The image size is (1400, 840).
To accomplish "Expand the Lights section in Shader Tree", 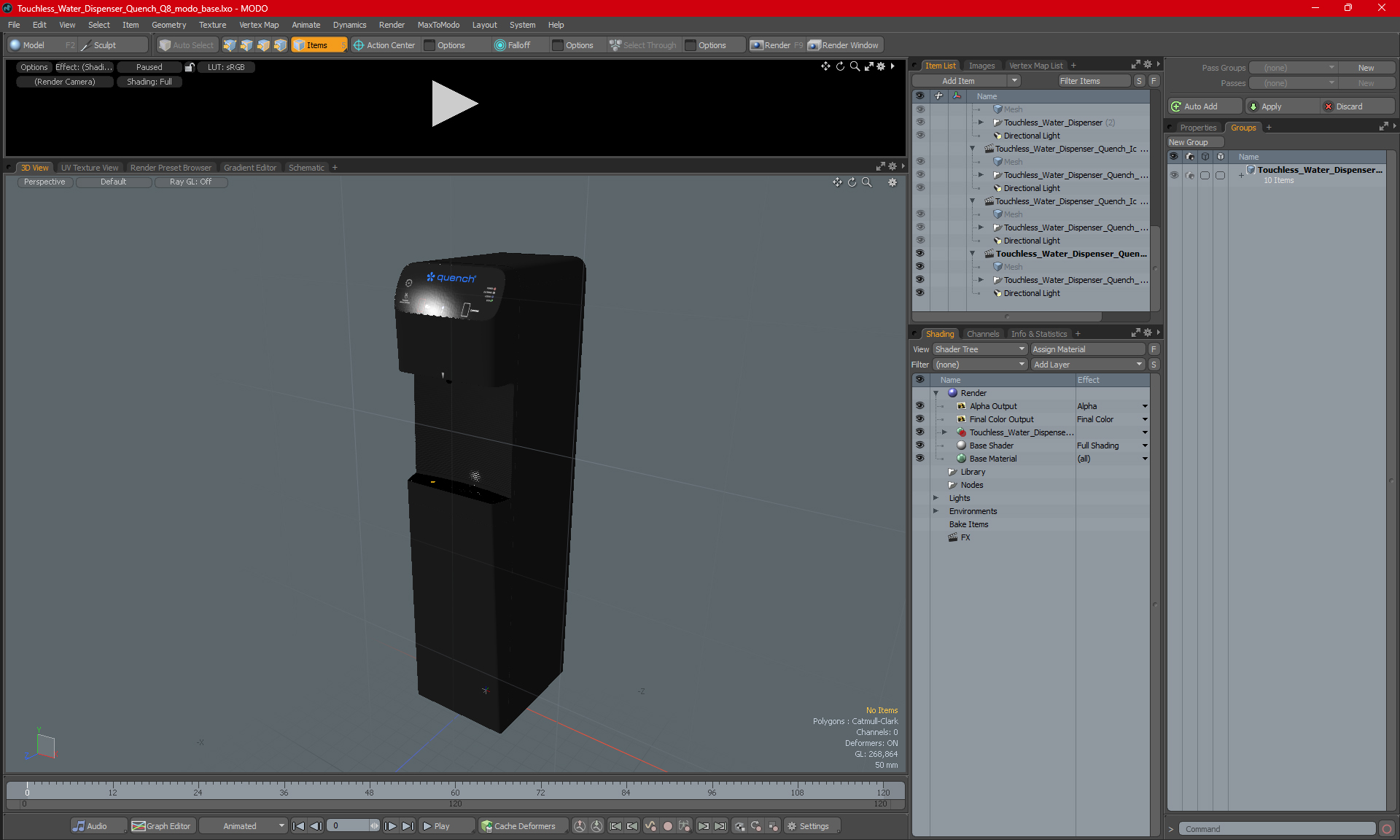I will tap(936, 497).
